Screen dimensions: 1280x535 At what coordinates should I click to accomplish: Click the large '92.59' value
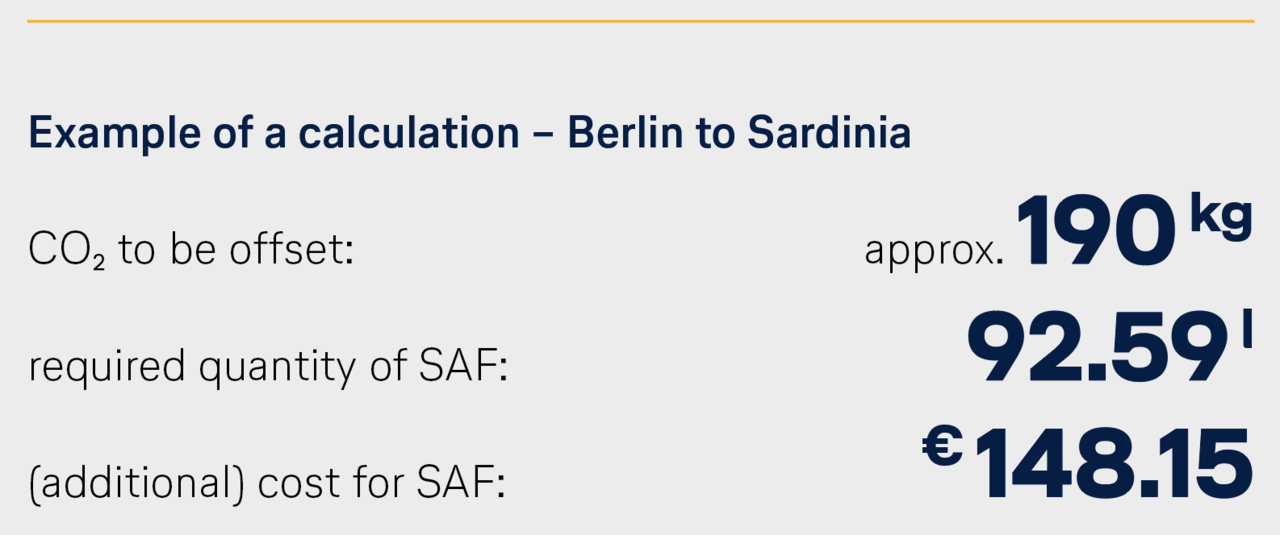click(x=1096, y=348)
